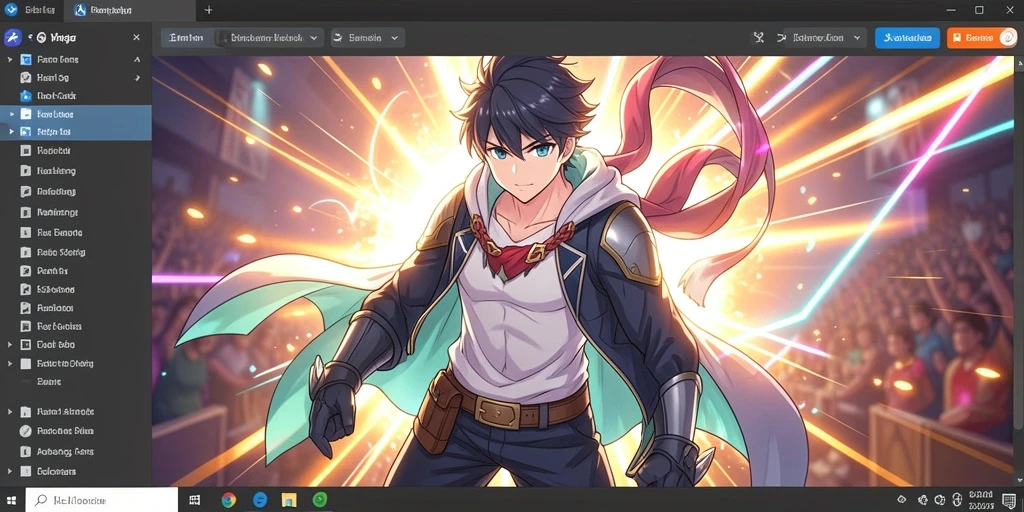Click the pencil-circle icon near the sidebar bottom
Viewport: 1024px width, 512px height.
point(25,431)
